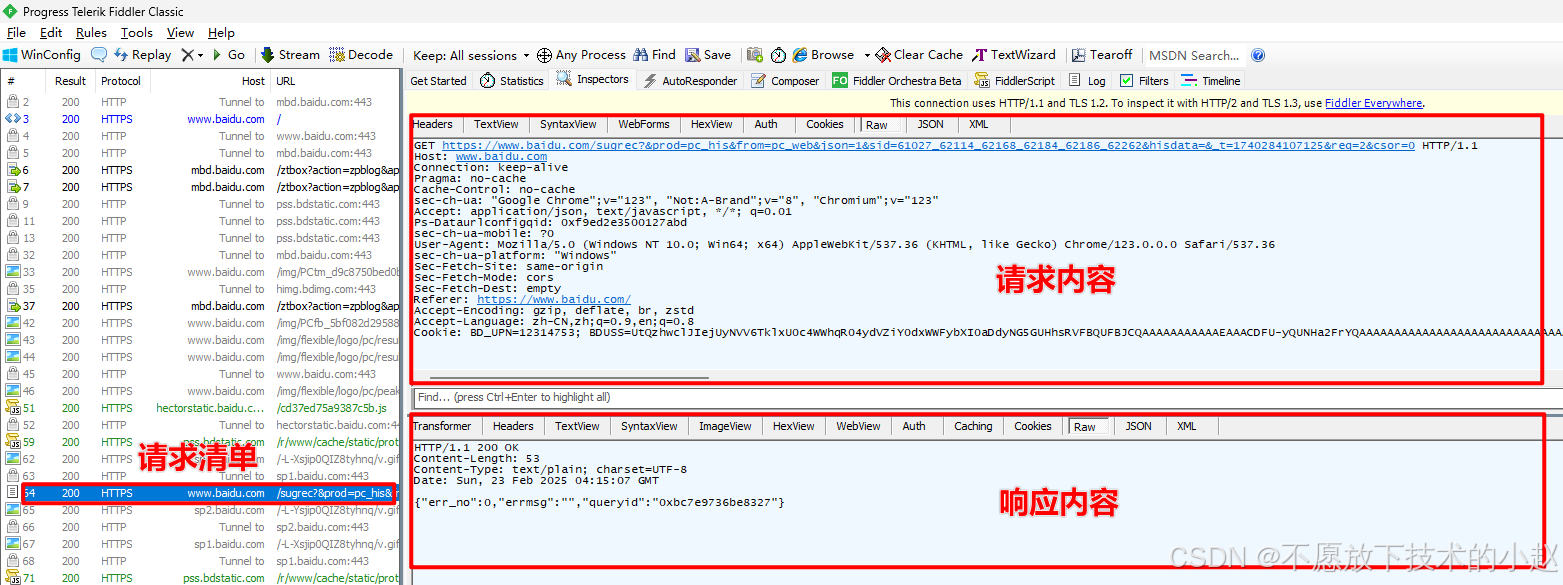
Task: Click the timer stopwatch icon
Action: [x=778, y=55]
